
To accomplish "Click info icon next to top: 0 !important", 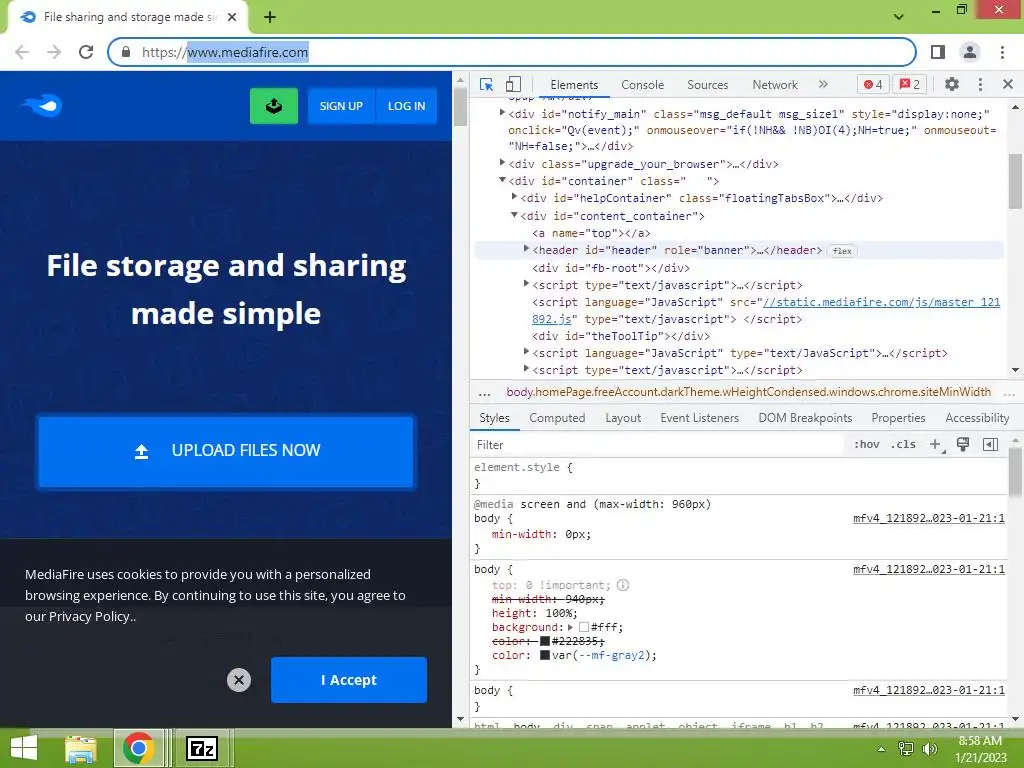I will point(623,585).
